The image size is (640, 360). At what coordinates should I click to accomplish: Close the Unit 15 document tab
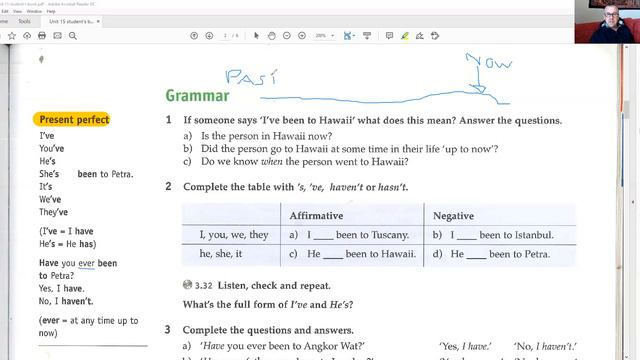(x=98, y=21)
